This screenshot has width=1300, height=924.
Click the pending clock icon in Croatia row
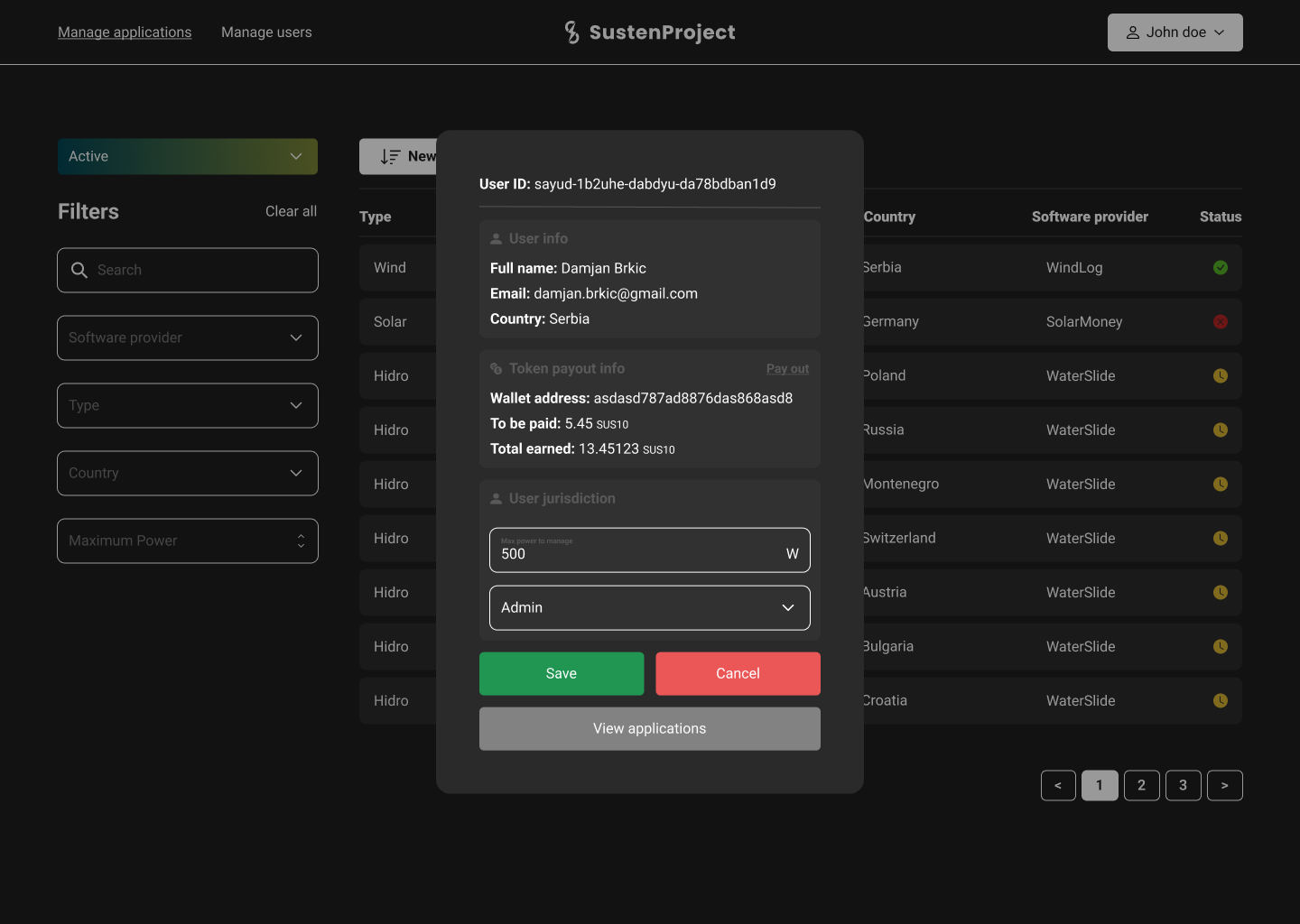coord(1221,701)
